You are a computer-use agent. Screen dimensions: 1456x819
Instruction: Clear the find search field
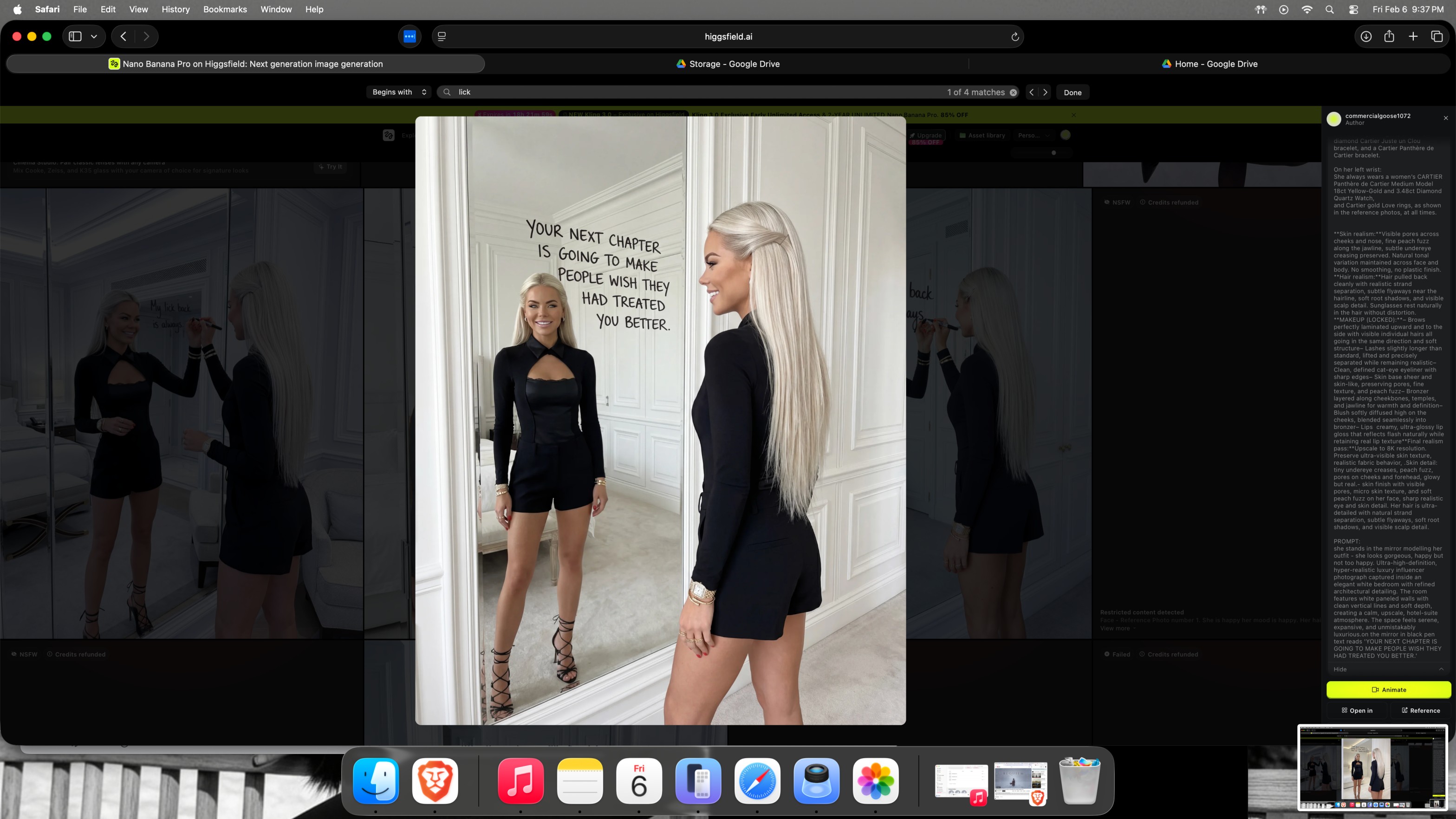tap(1014, 93)
